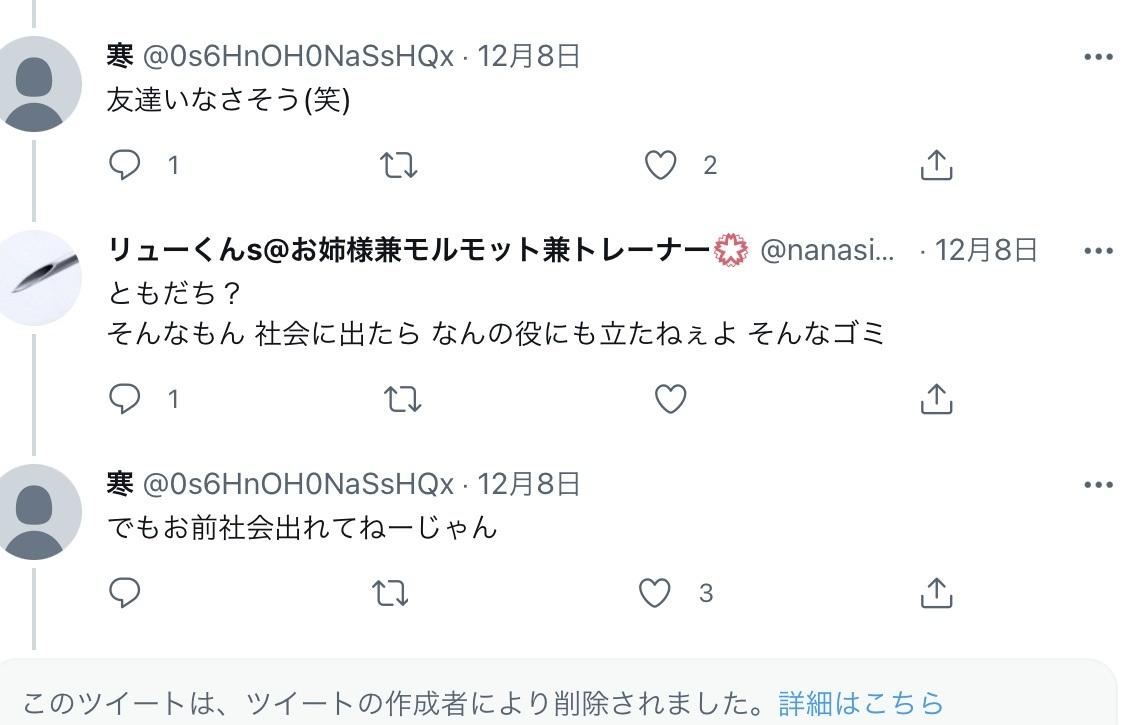
Task: Open more options on last 寒 tweet
Action: (x=1098, y=485)
